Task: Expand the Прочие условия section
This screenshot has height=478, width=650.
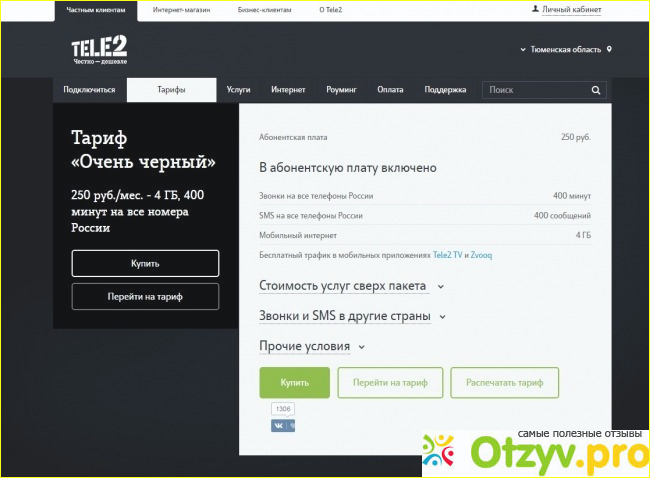Action: 312,346
